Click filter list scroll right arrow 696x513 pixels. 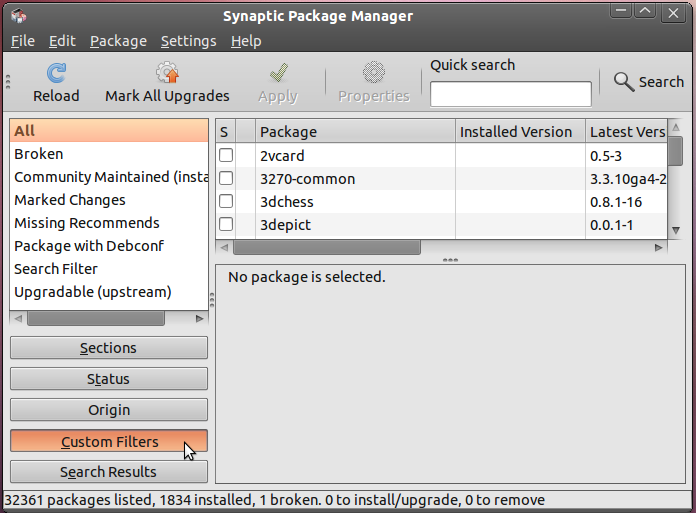point(199,319)
